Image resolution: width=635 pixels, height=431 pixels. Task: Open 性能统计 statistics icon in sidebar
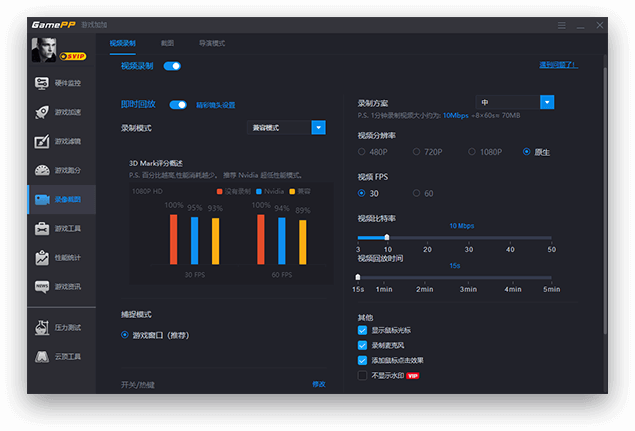tap(58, 257)
